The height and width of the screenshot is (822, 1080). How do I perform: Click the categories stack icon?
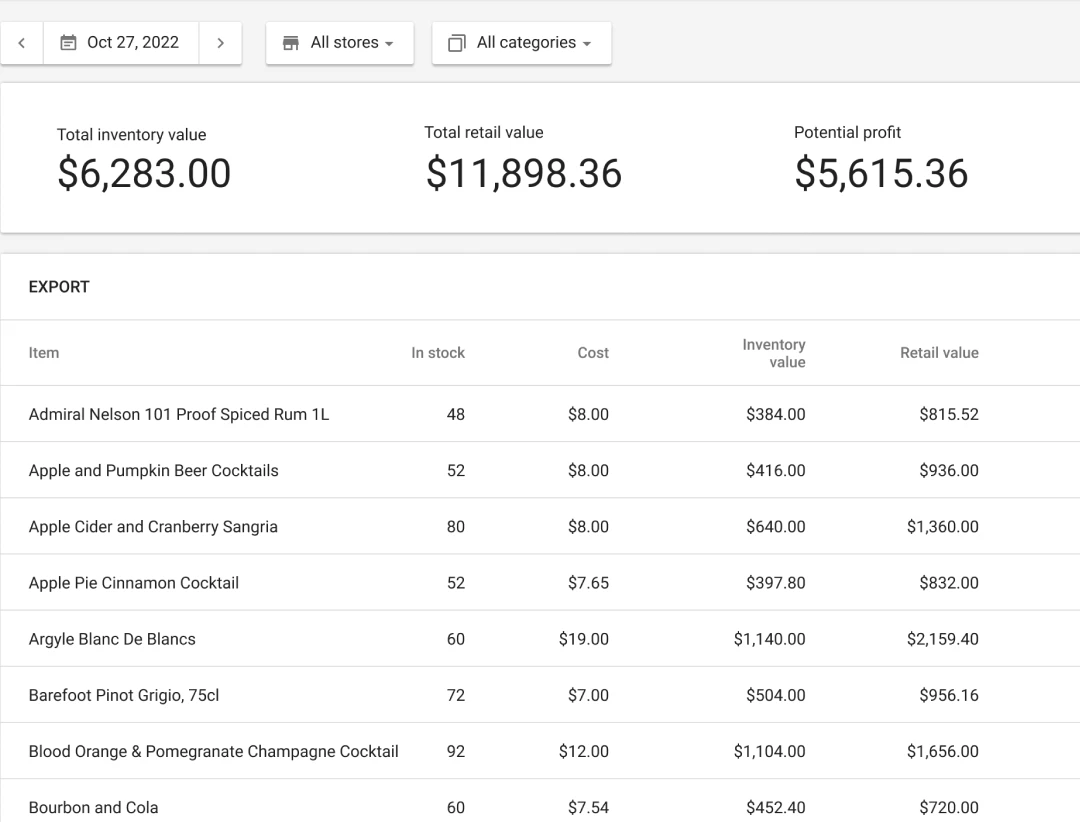click(457, 43)
